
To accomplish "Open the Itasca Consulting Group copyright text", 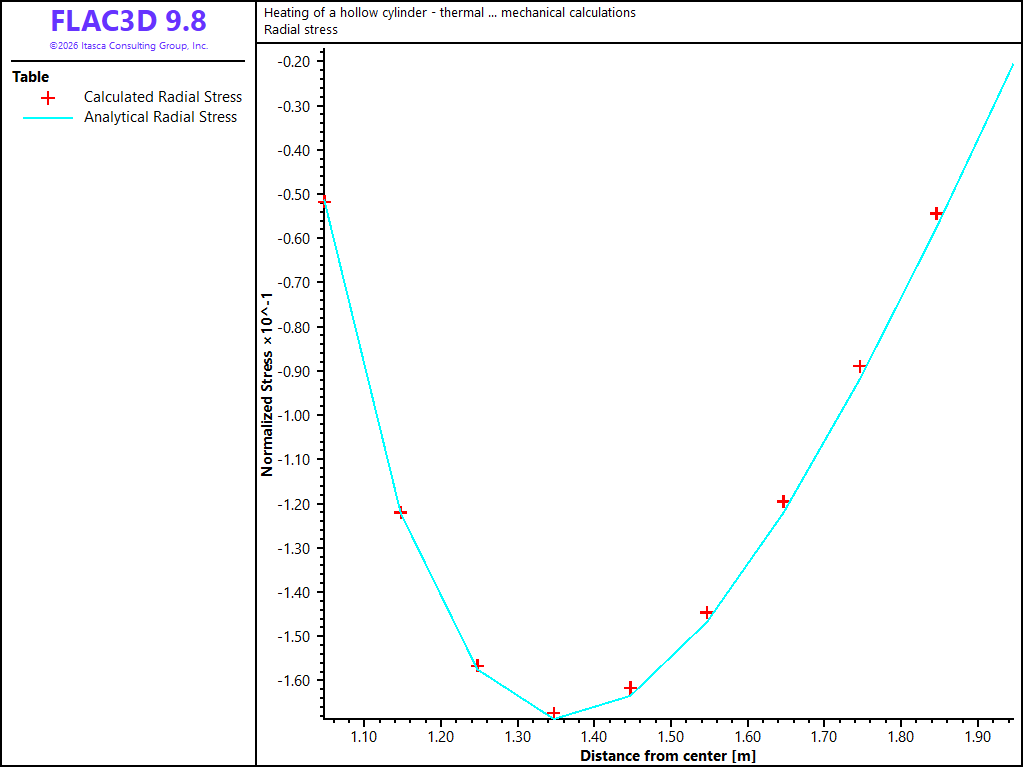I will pos(128,46).
